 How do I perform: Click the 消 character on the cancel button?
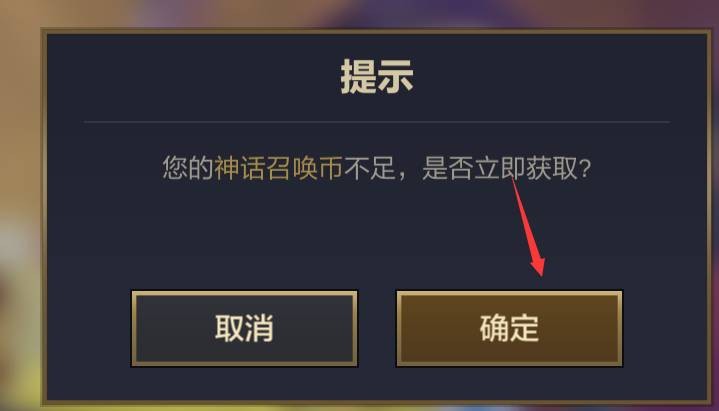coord(260,328)
